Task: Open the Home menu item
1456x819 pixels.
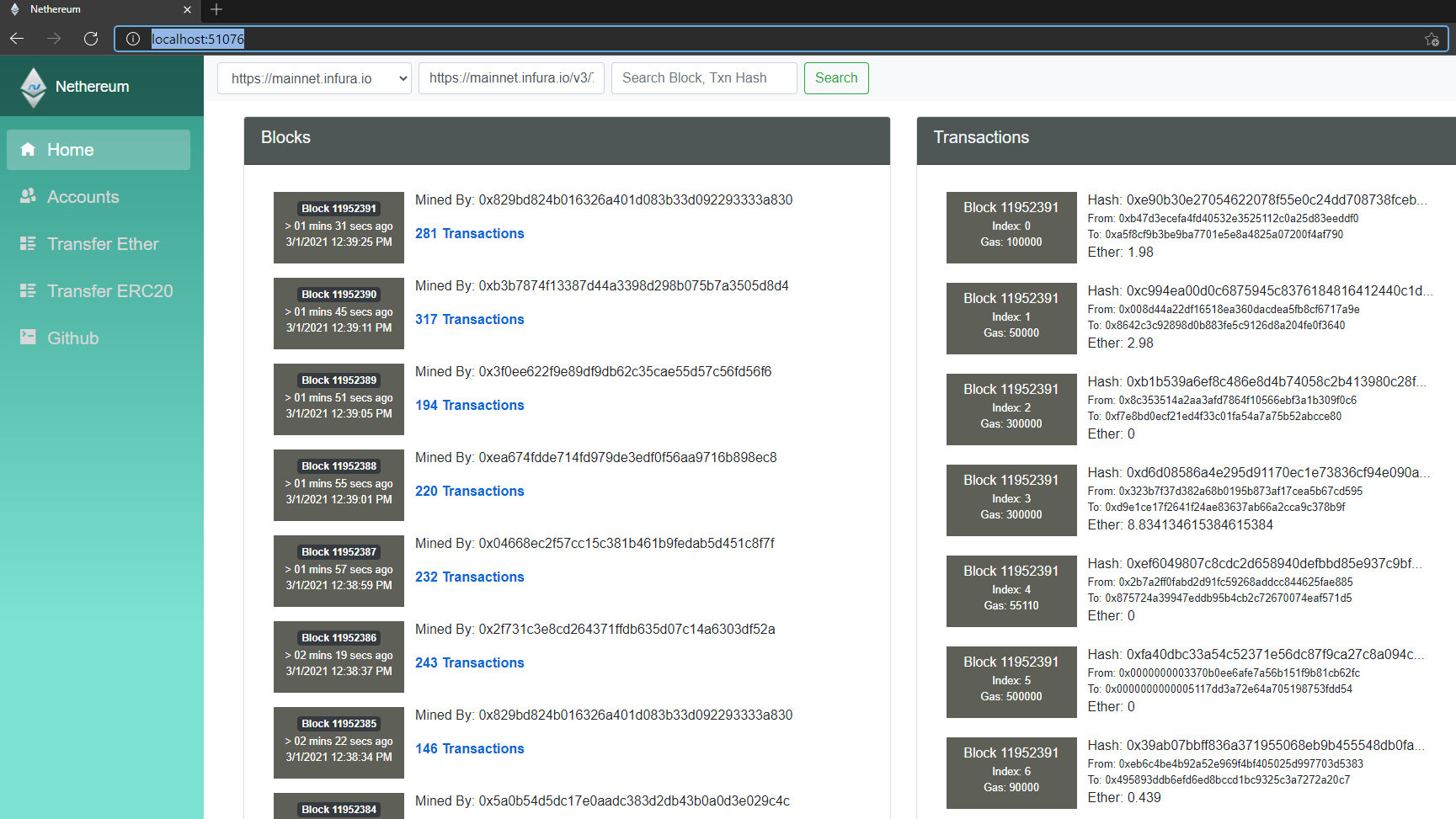Action: [x=99, y=150]
